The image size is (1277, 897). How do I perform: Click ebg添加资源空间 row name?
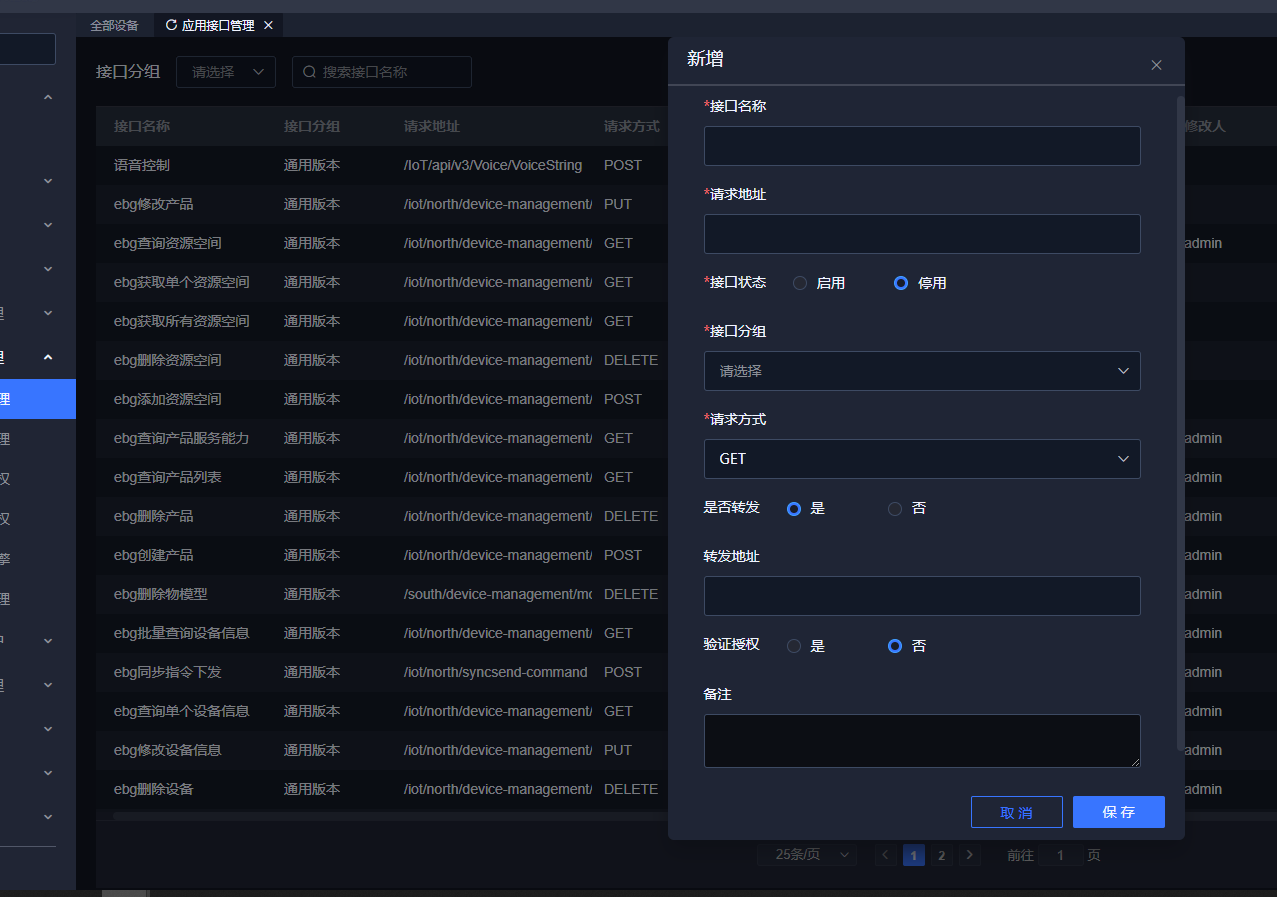168,399
